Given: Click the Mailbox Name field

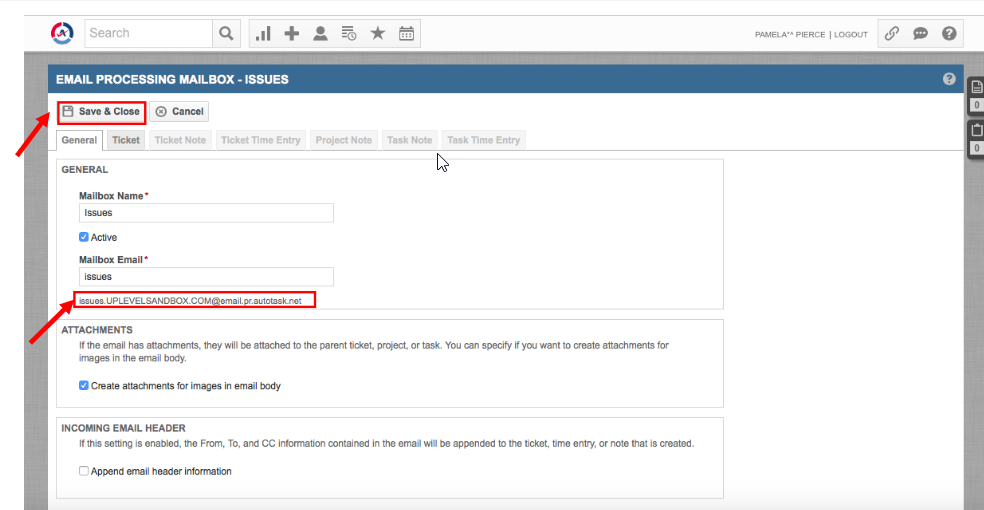Looking at the screenshot, I should (206, 213).
